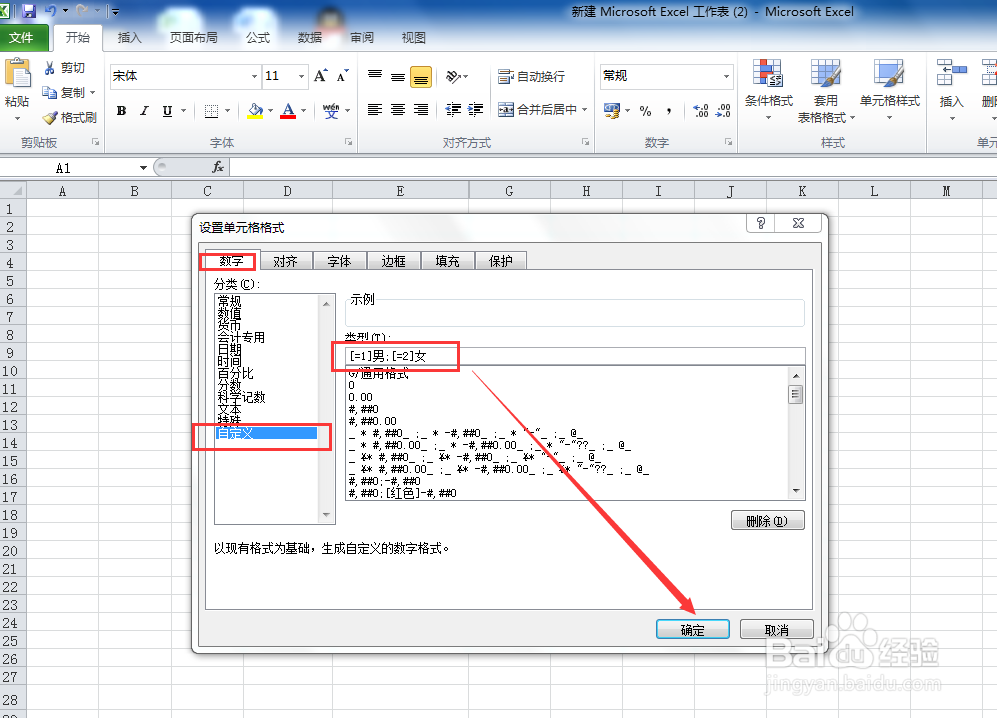
Task: Switch to the 页面布局 ribbon tab
Action: point(193,38)
